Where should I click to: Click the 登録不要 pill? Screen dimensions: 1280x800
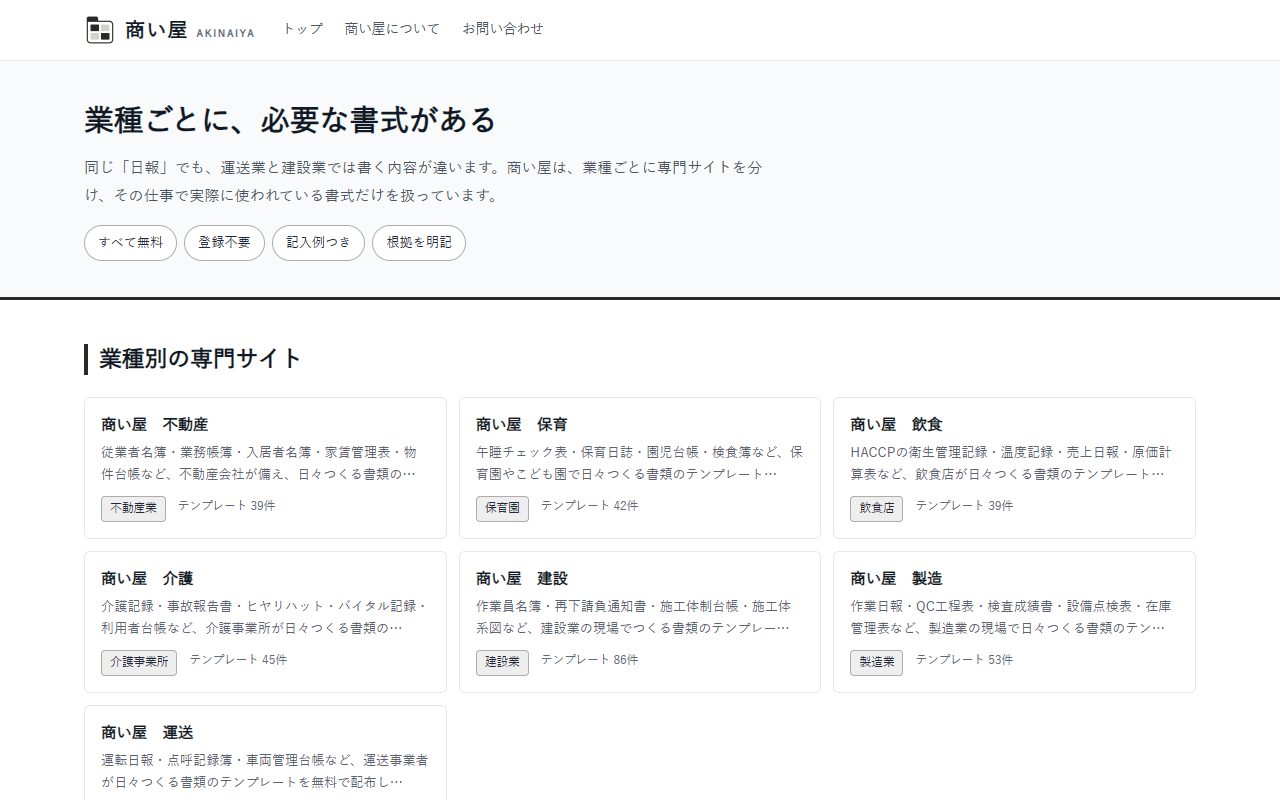coord(224,243)
